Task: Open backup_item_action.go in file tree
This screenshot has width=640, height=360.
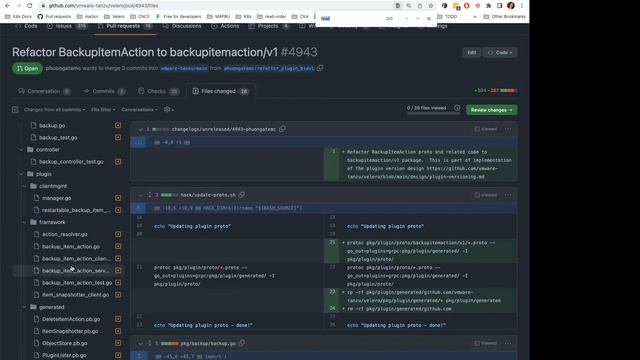Action: tap(71, 247)
